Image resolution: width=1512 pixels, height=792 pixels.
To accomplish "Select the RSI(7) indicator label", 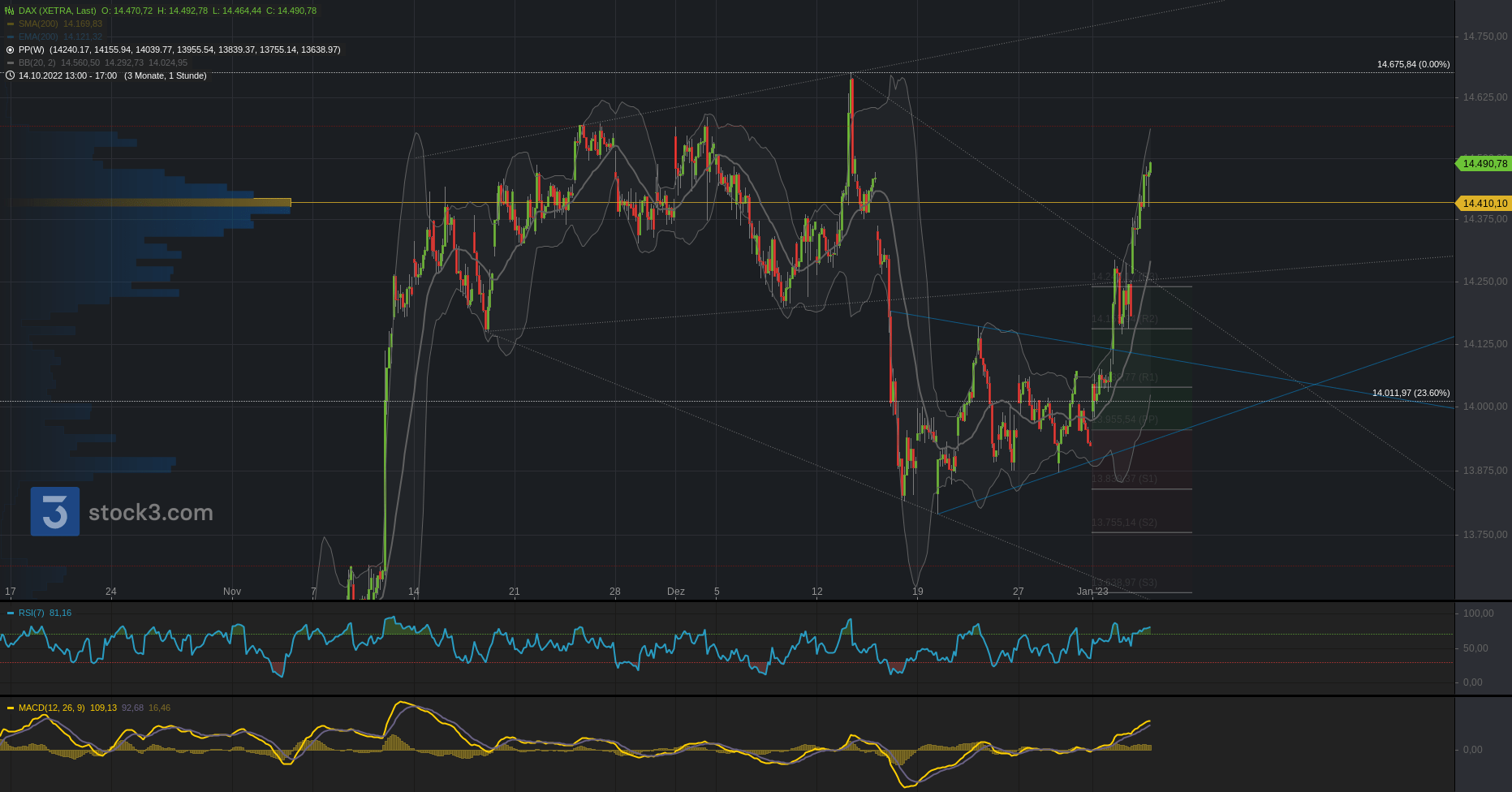I will point(32,613).
